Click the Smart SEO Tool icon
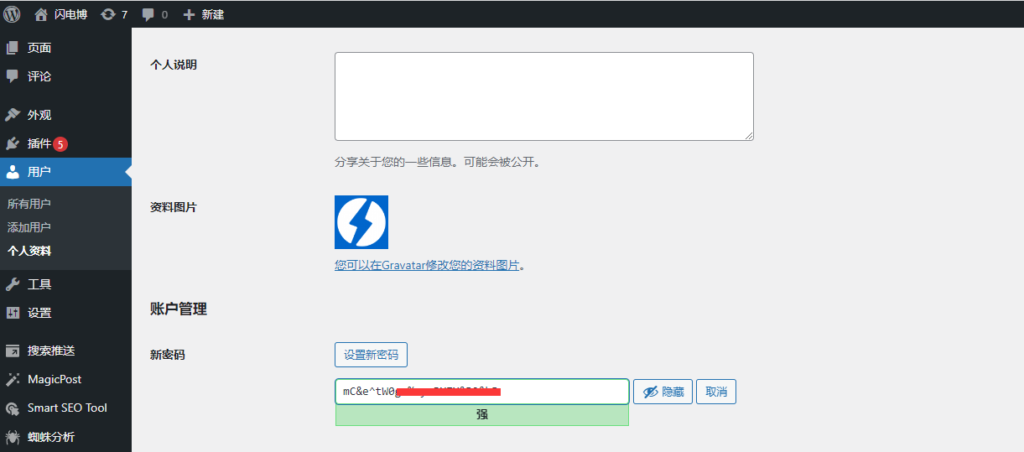This screenshot has width=1024, height=452. 12,408
